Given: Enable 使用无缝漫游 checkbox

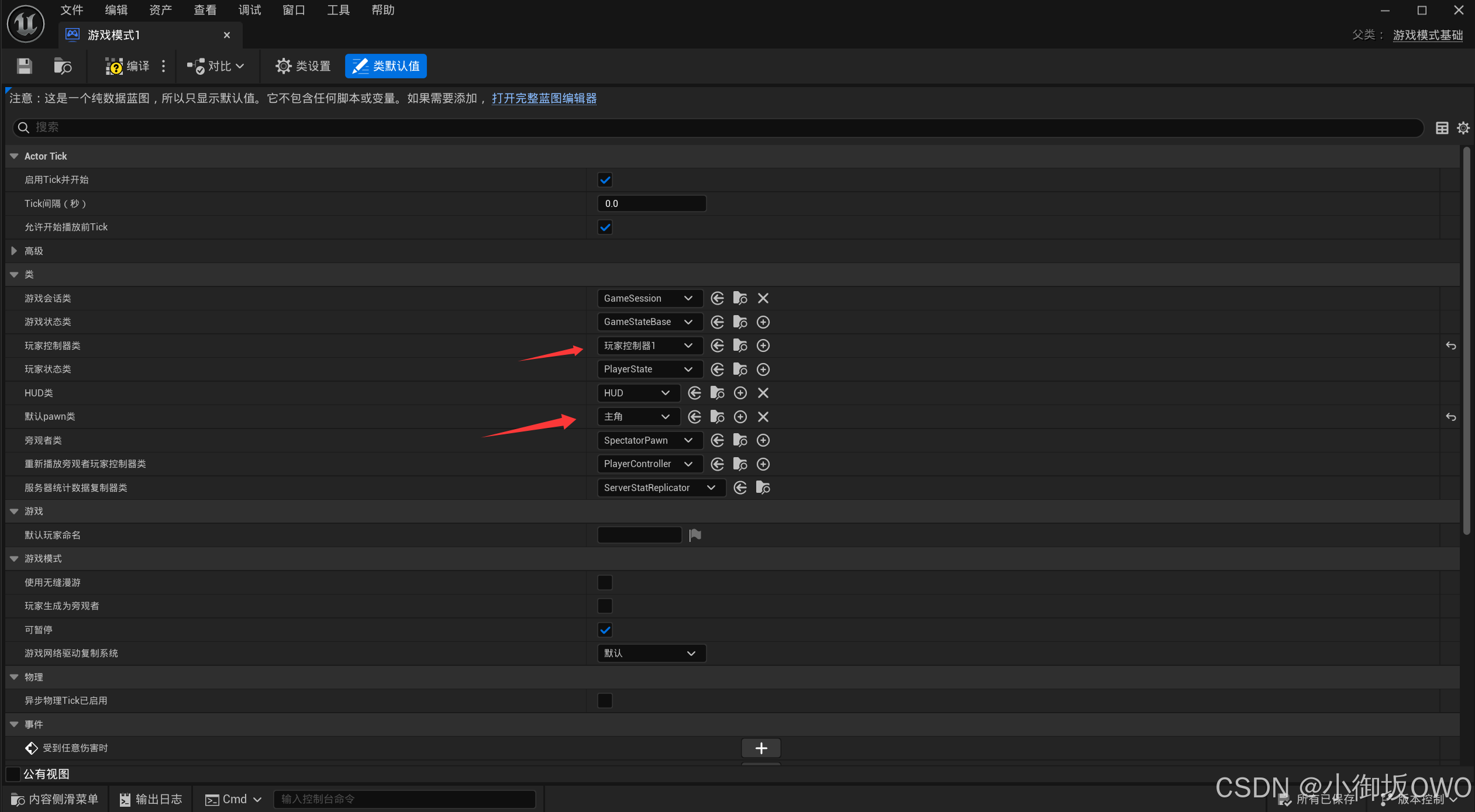Looking at the screenshot, I should coord(605,582).
